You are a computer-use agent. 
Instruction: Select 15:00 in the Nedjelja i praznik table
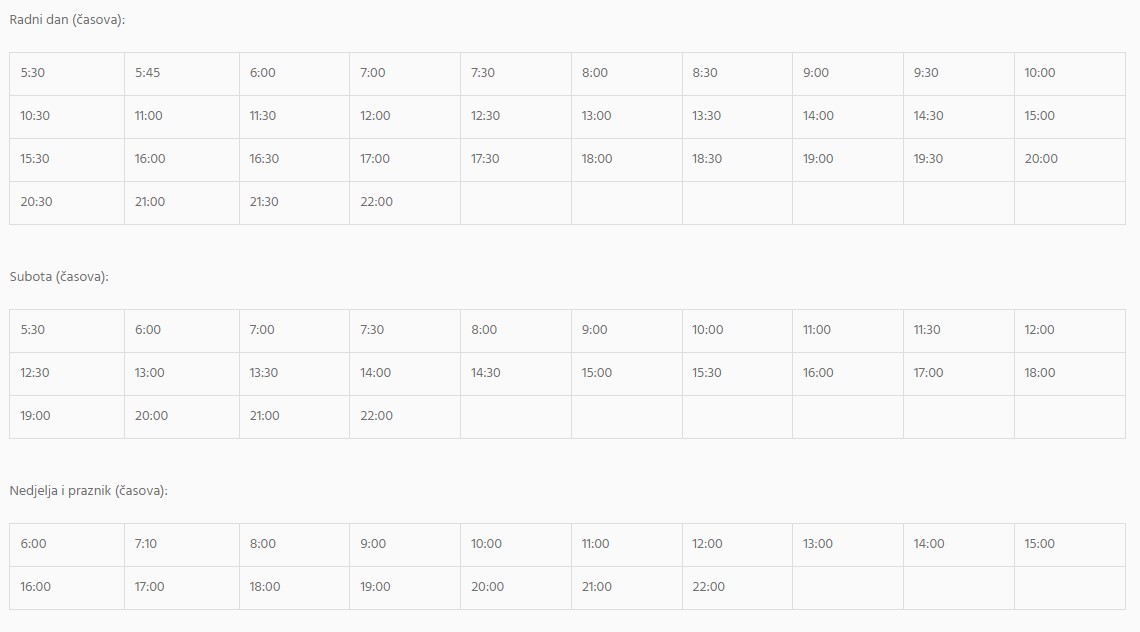[1040, 544]
